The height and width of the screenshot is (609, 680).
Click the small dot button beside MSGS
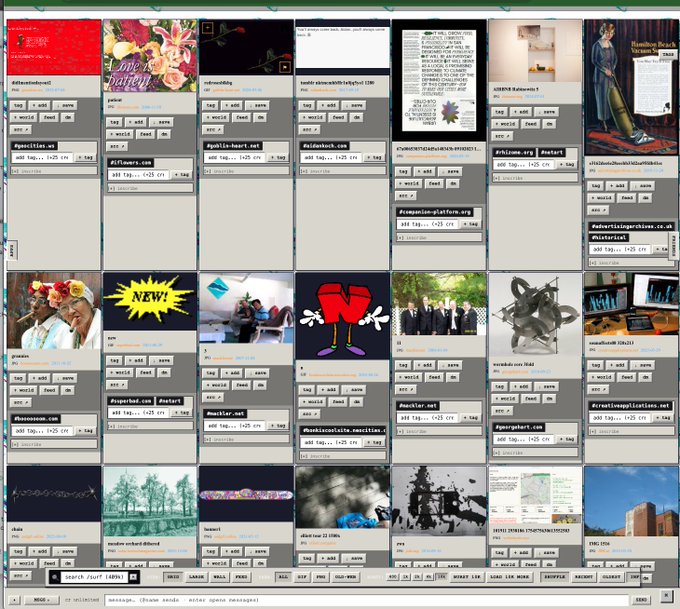14,600
